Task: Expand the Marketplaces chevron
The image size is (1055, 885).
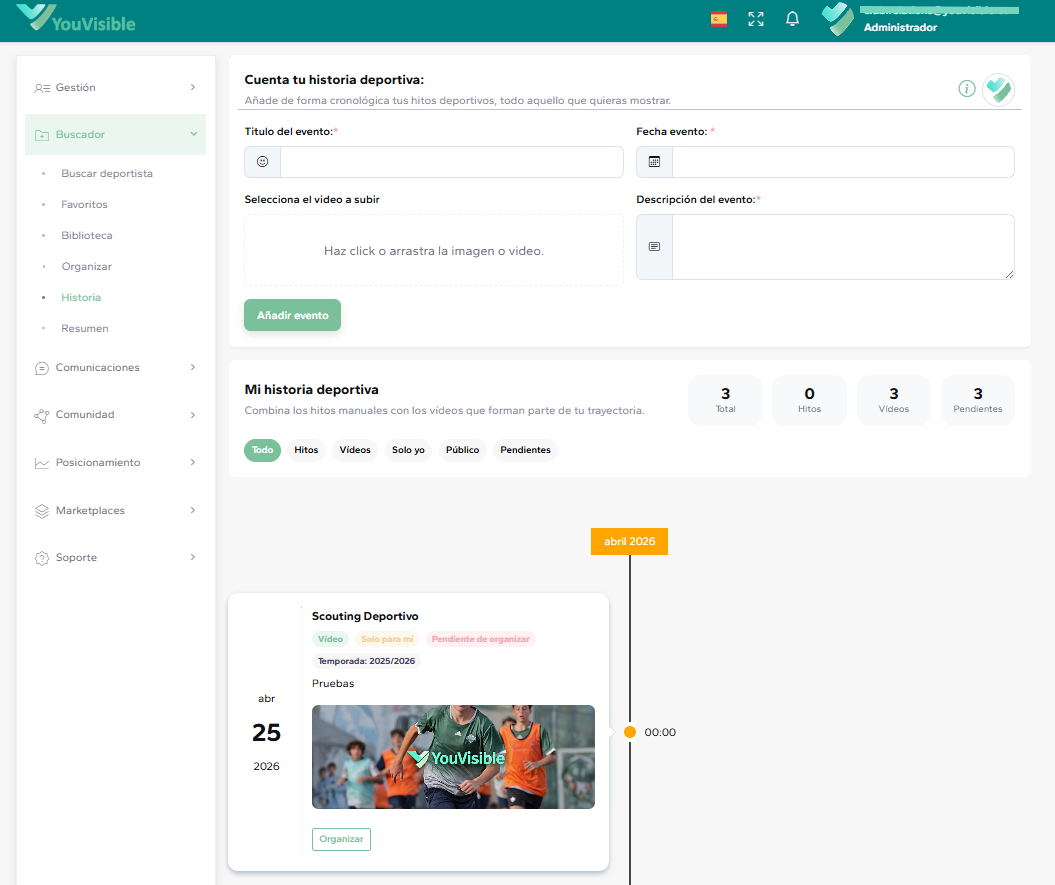Action: (x=193, y=510)
